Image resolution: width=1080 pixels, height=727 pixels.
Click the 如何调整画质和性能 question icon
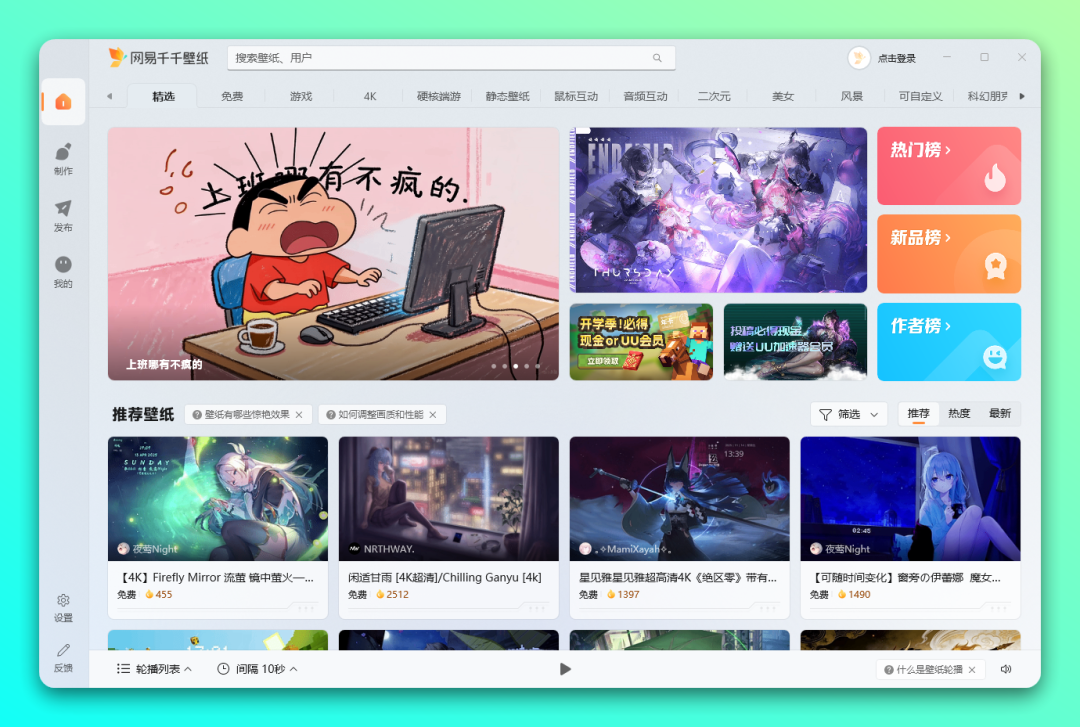click(x=331, y=414)
